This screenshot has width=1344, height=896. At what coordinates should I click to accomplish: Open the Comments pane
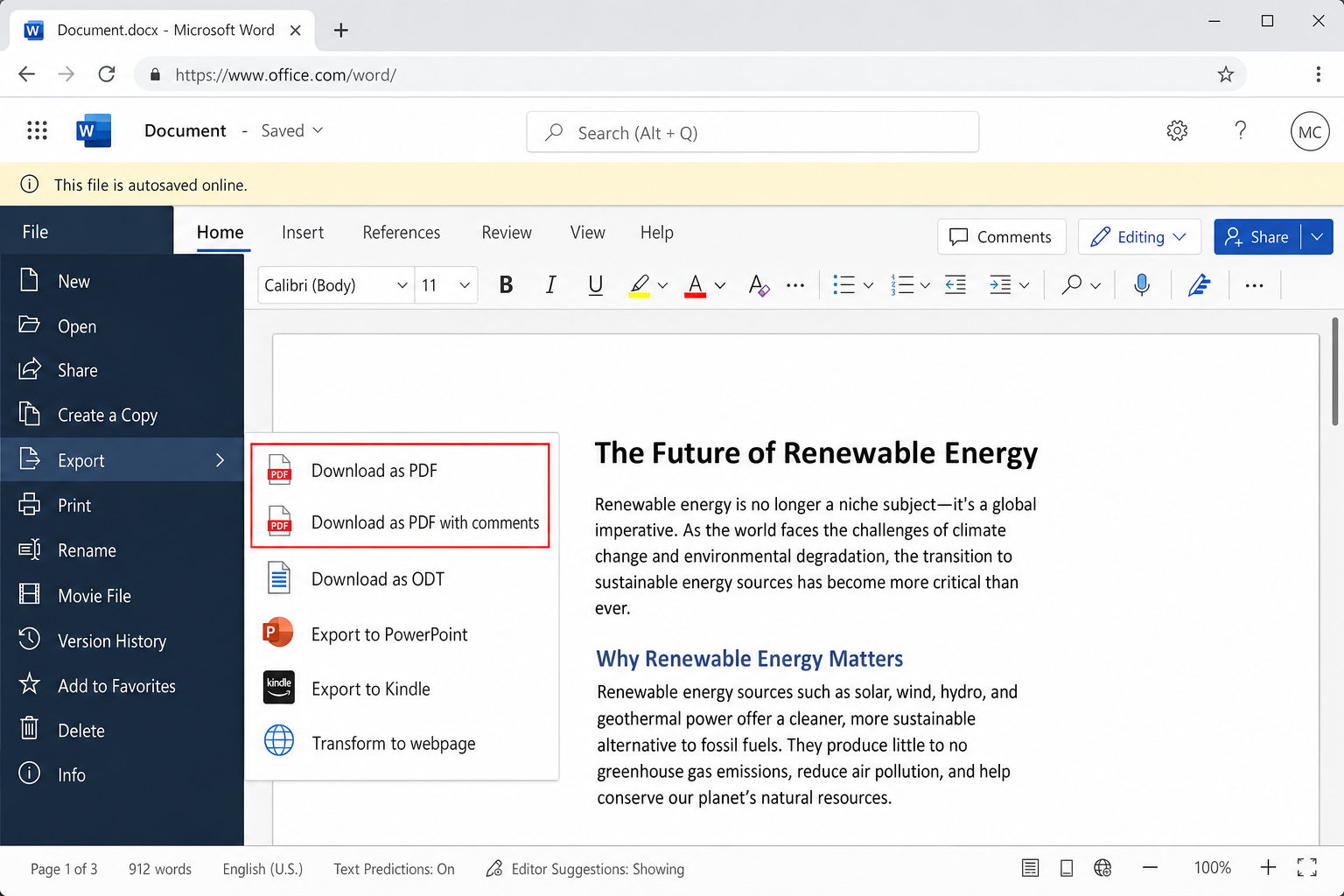(x=1001, y=237)
